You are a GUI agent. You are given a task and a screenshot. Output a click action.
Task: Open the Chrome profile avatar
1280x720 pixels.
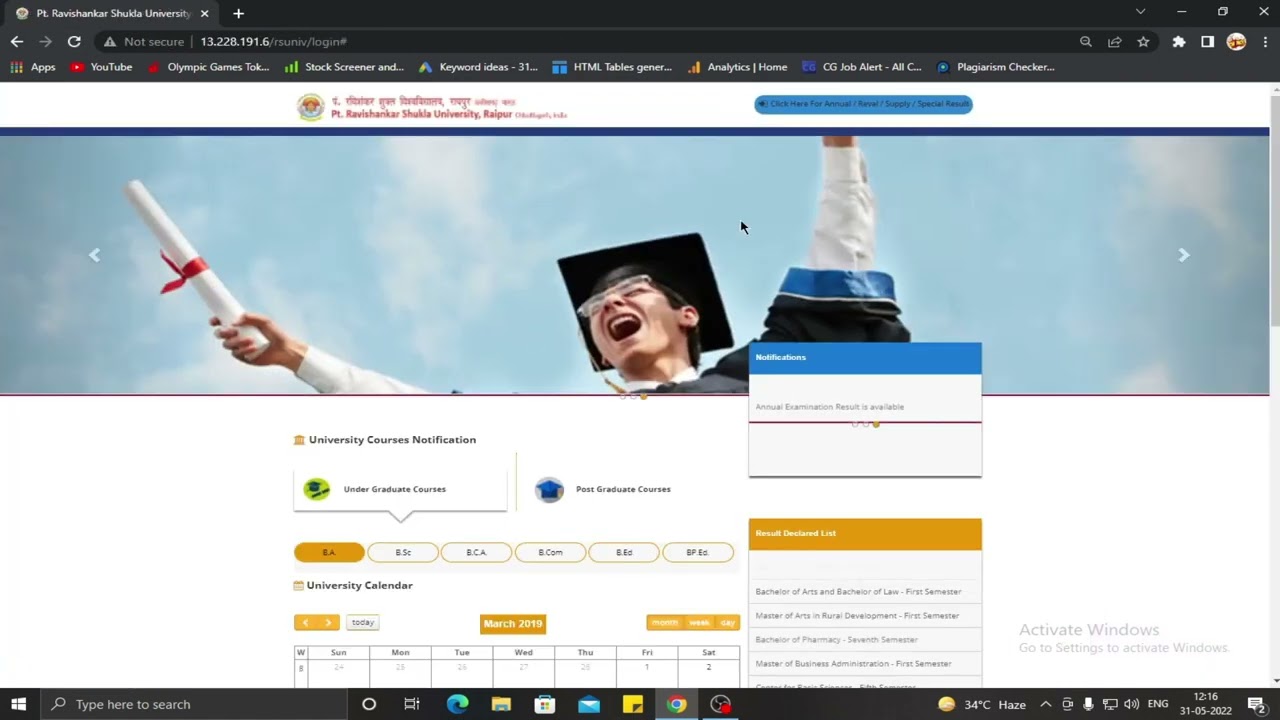point(1236,42)
